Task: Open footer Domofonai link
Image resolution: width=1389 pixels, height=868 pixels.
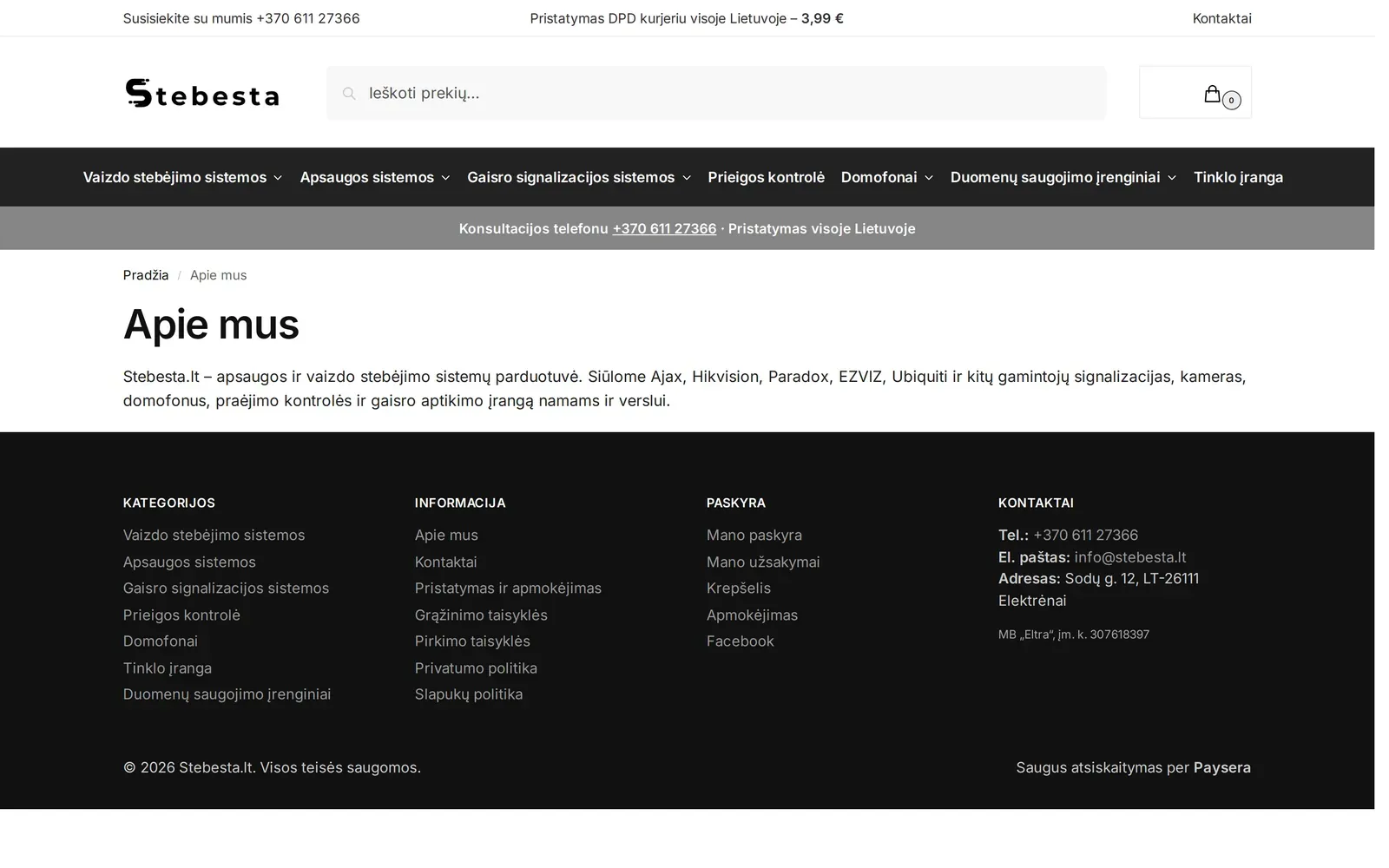Action: [x=161, y=641]
